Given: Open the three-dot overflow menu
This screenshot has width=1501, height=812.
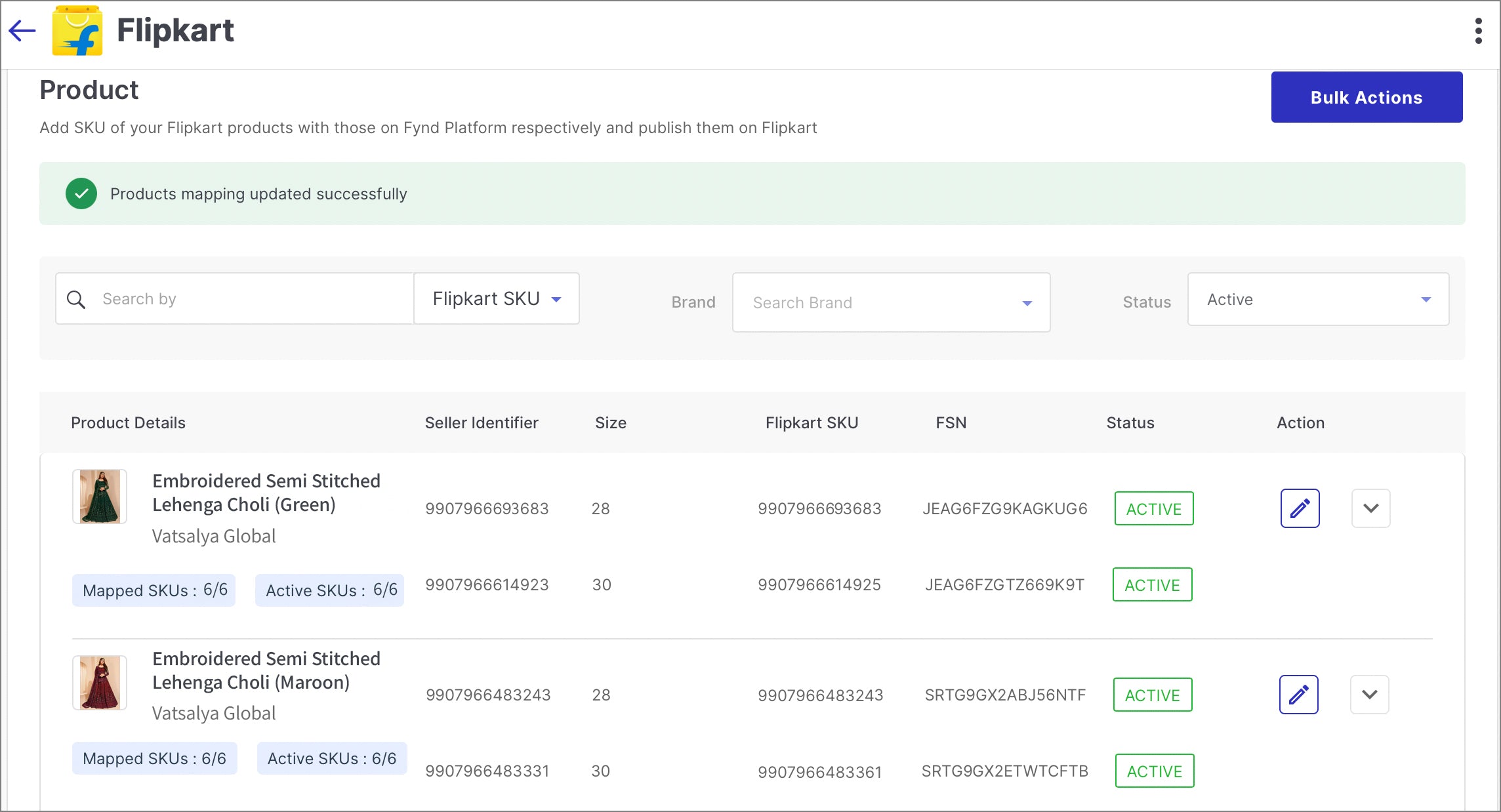Looking at the screenshot, I should [1478, 31].
